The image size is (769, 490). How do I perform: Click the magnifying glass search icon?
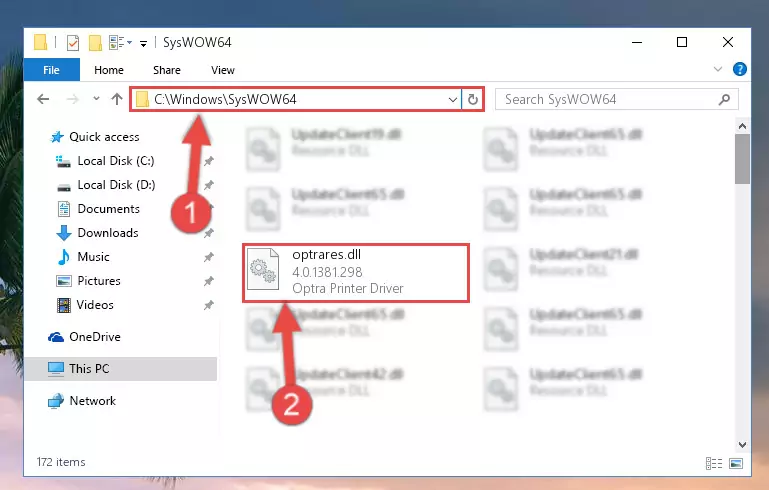point(724,100)
